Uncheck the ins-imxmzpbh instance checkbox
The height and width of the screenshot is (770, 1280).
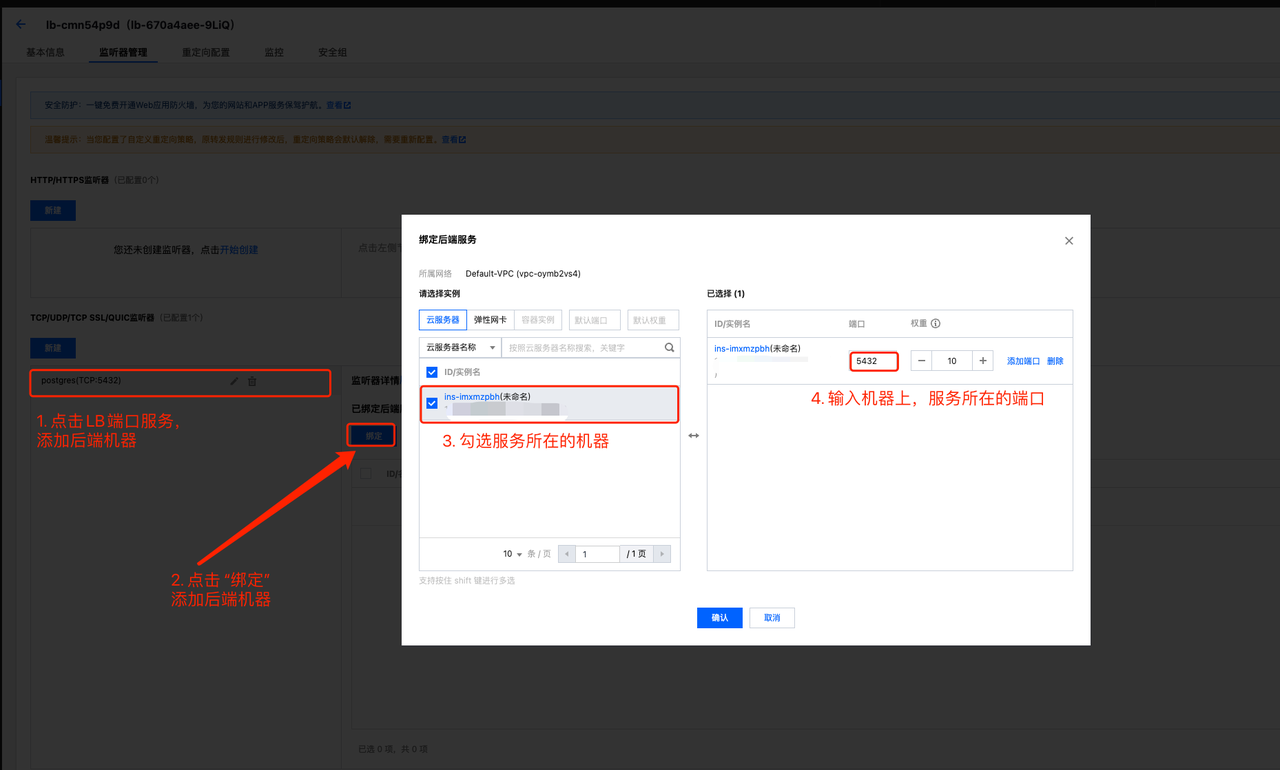pos(432,403)
